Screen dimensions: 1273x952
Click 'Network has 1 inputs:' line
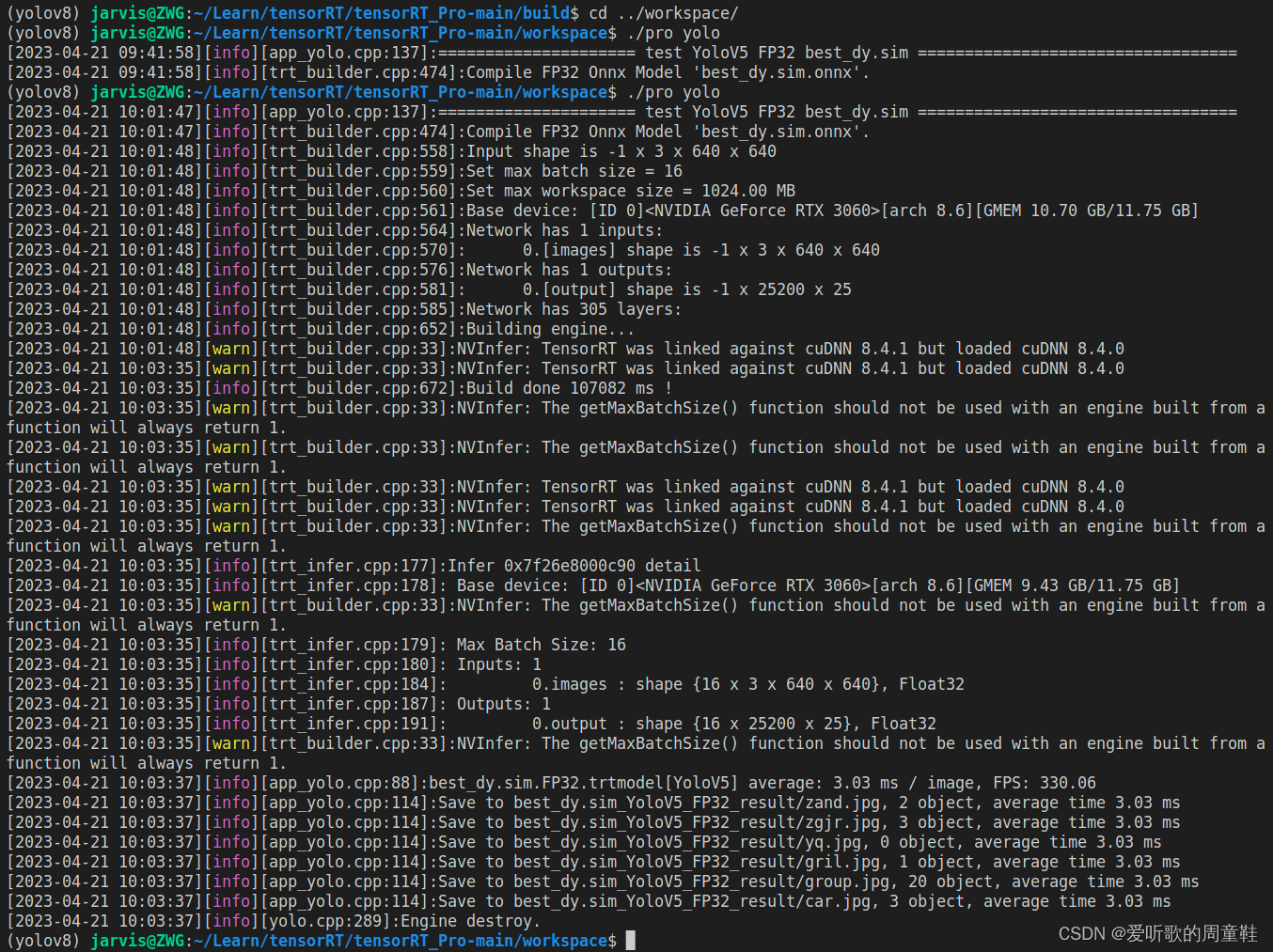coord(564,230)
